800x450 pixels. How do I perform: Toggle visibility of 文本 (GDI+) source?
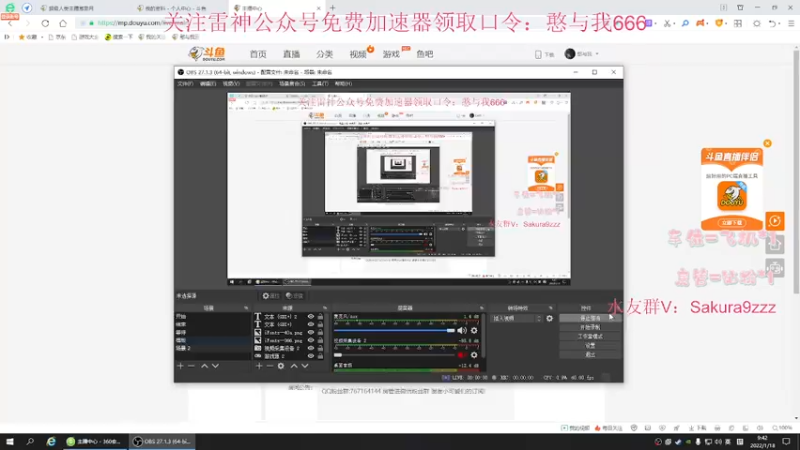coord(311,324)
